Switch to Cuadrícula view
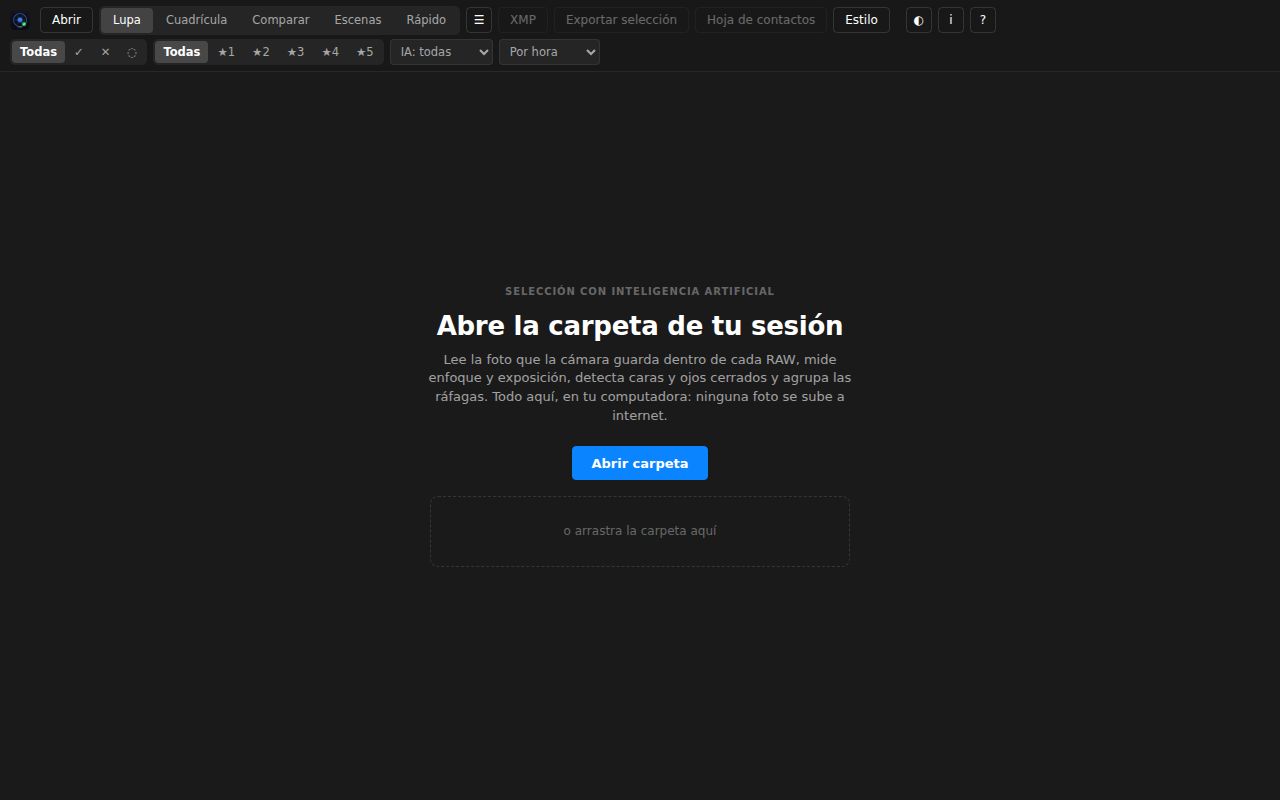Viewport: 1280px width, 800px height. click(197, 20)
